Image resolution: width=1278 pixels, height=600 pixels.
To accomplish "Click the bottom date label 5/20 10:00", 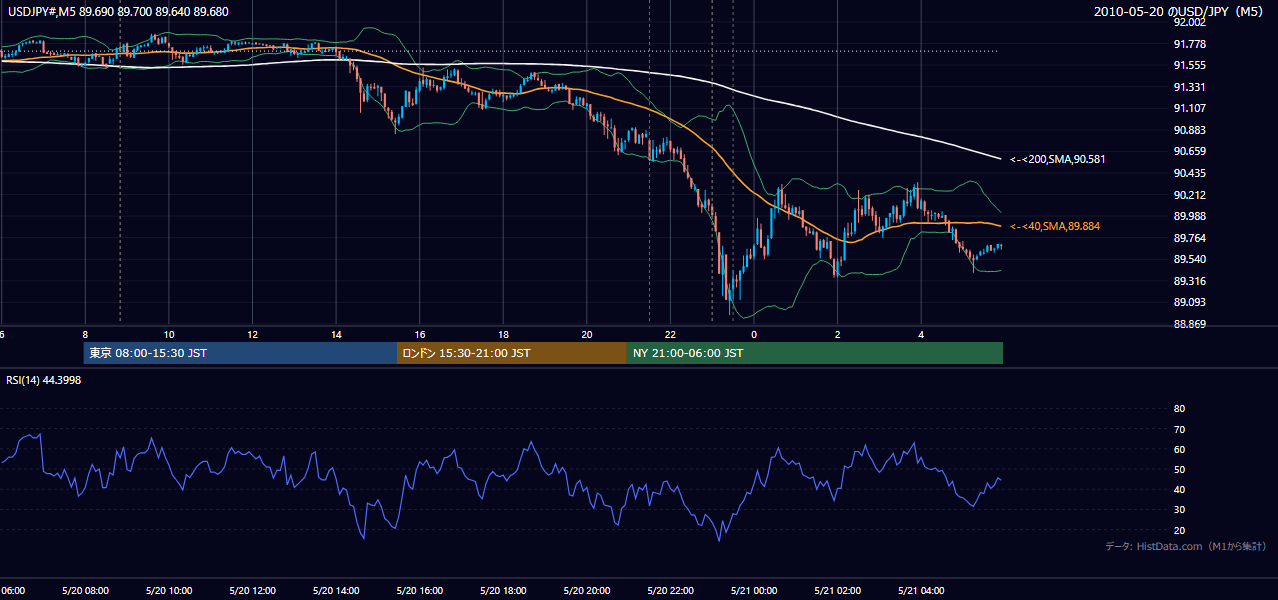I will pos(168,590).
